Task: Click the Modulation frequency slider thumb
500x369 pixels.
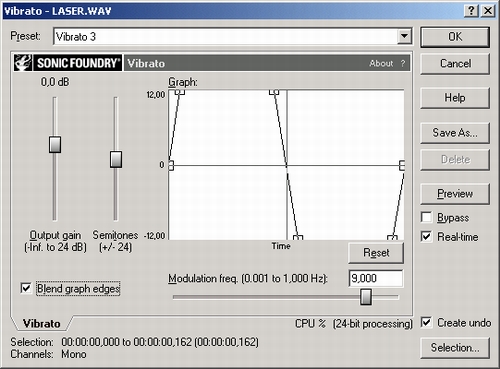Action: point(366,297)
